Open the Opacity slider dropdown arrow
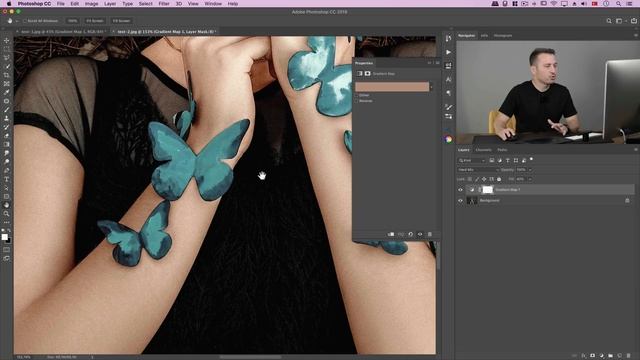The height and width of the screenshot is (360, 640). click(530, 170)
